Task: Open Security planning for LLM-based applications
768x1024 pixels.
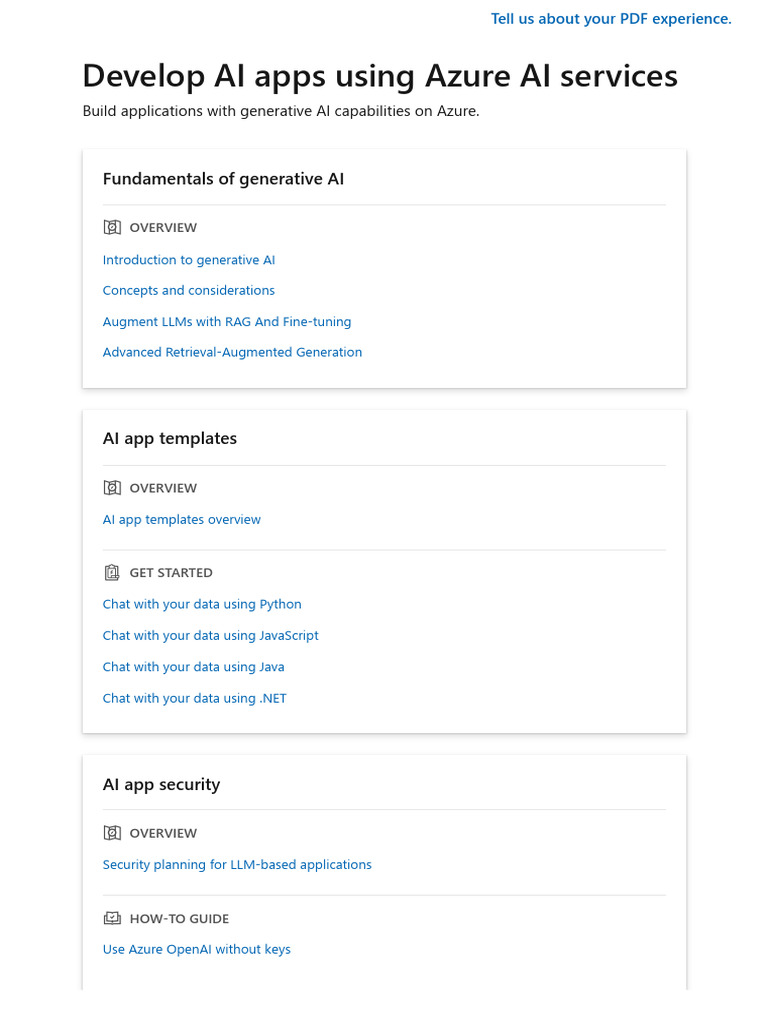Action: pyautogui.click(x=237, y=865)
